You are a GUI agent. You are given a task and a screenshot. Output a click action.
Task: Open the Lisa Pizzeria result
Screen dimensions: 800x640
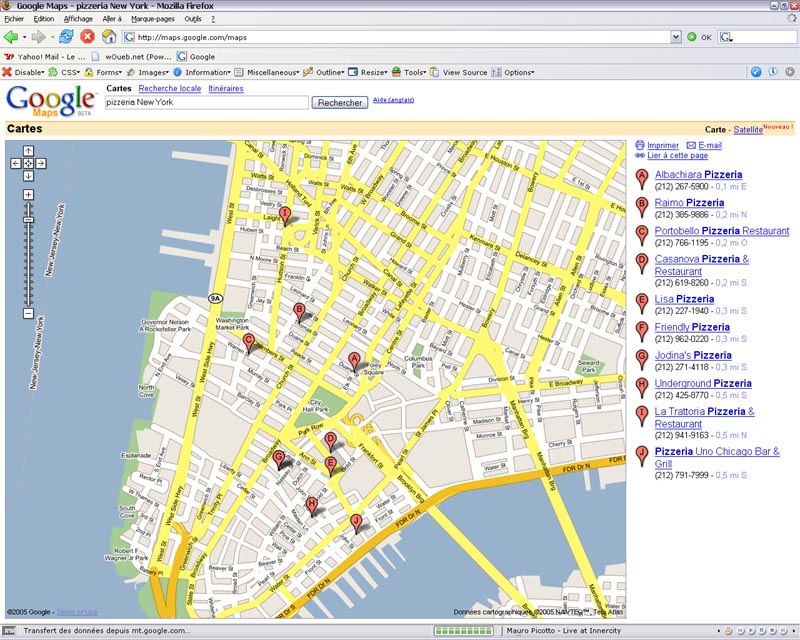tap(684, 299)
